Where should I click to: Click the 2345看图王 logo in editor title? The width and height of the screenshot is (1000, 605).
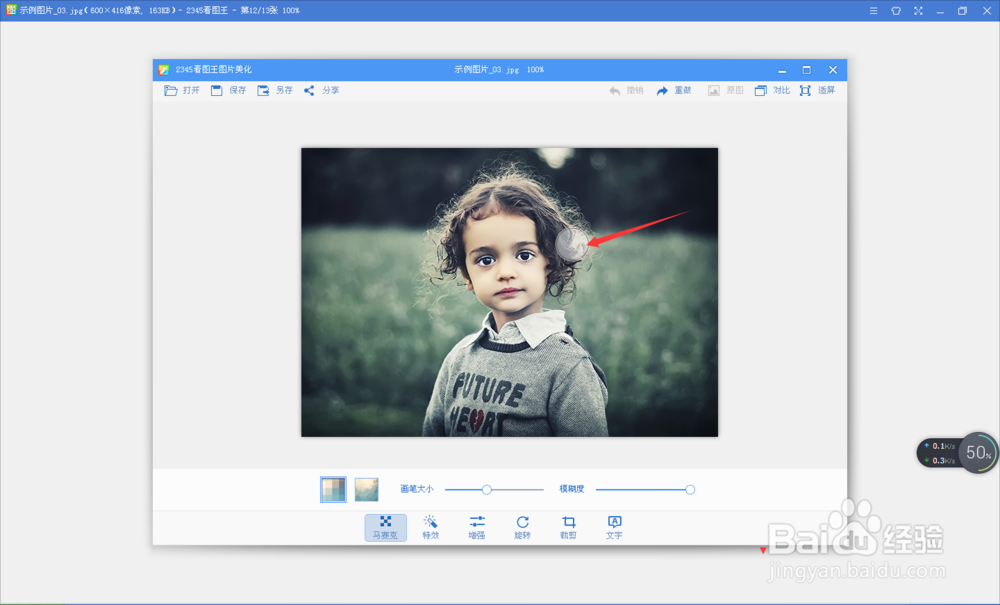[164, 70]
